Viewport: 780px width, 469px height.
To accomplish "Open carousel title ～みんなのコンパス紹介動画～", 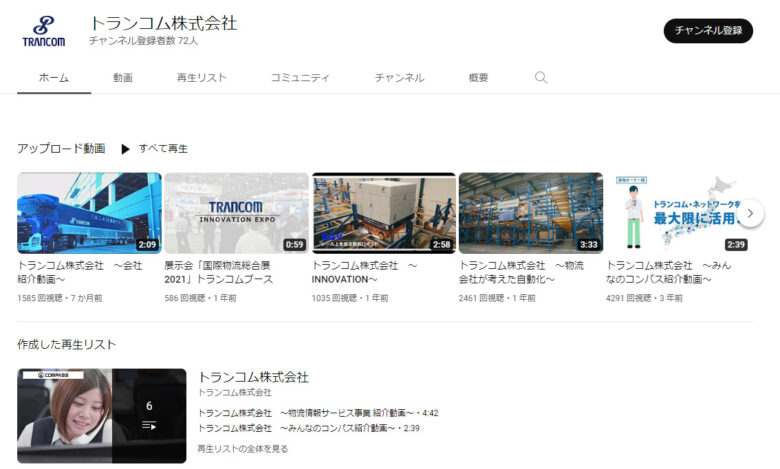I will 669,273.
